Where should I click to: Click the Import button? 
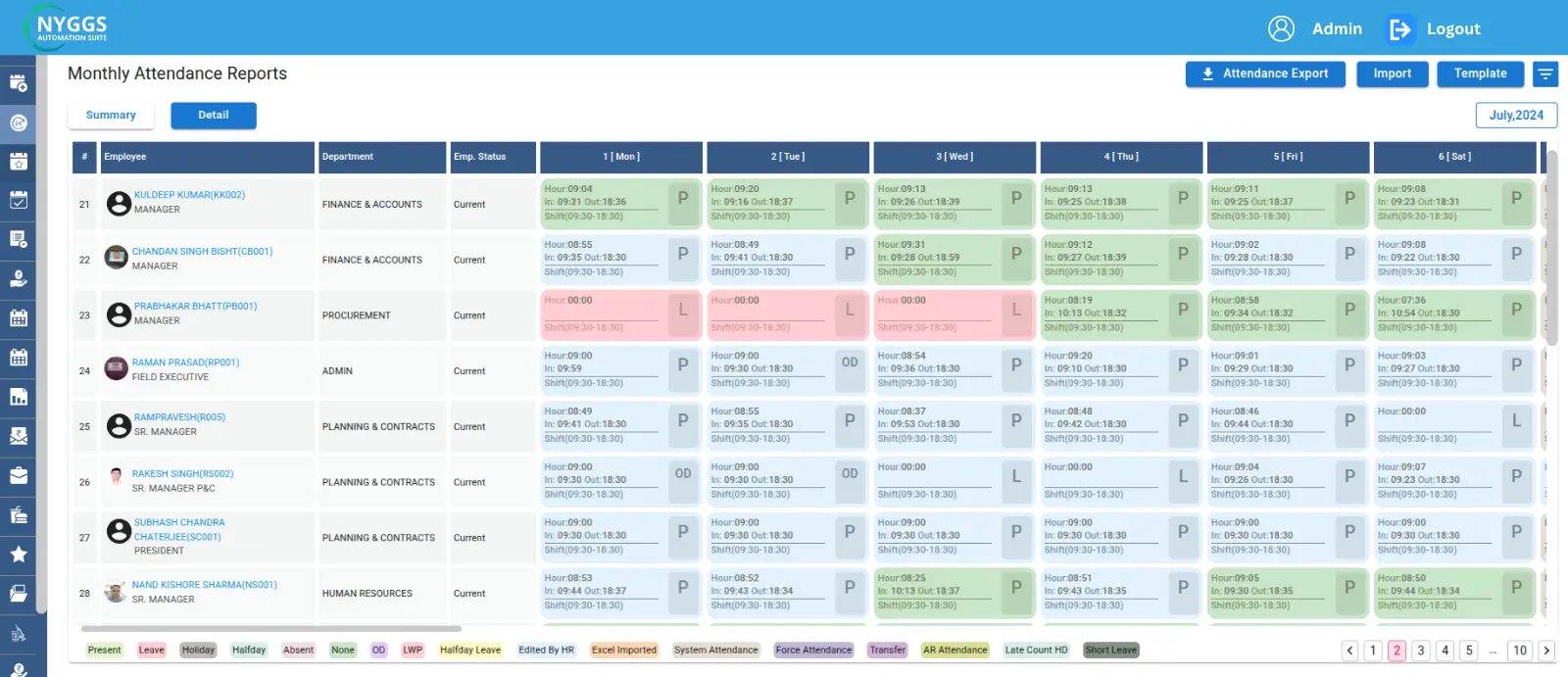pos(1393,74)
